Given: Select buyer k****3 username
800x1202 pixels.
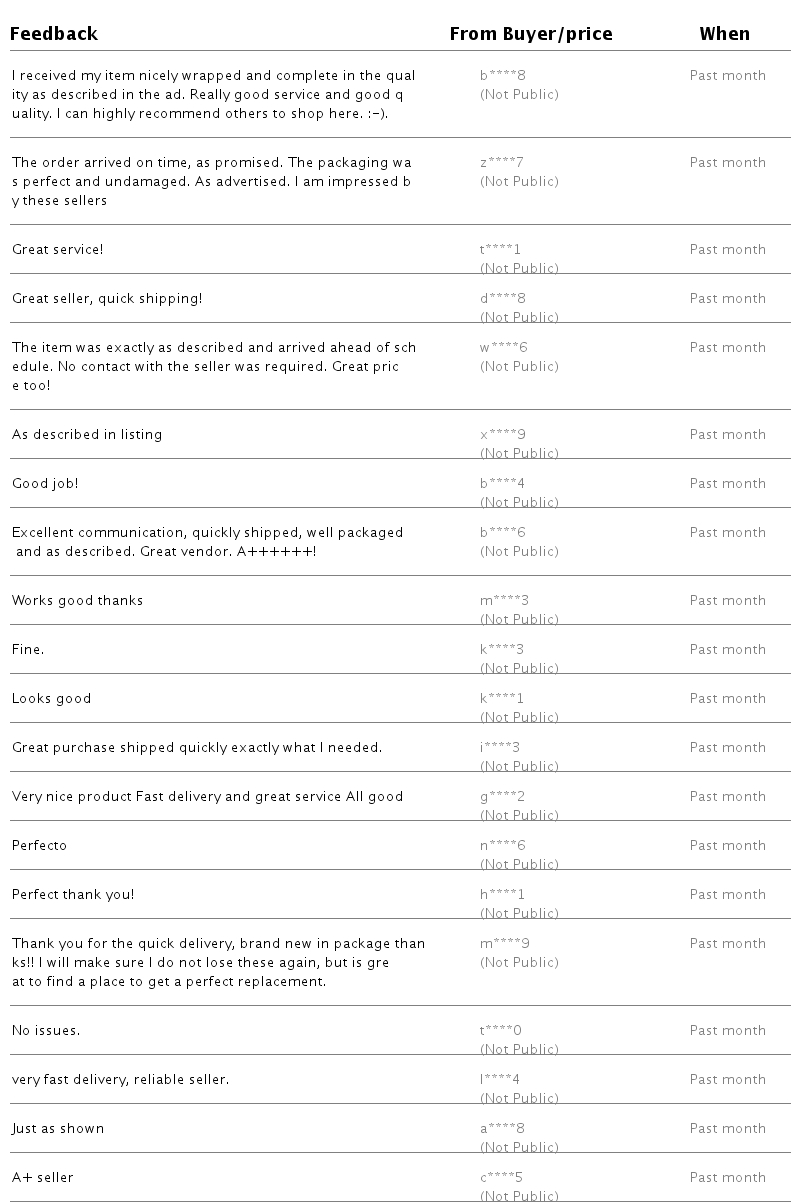Looking at the screenshot, I should [x=502, y=649].
